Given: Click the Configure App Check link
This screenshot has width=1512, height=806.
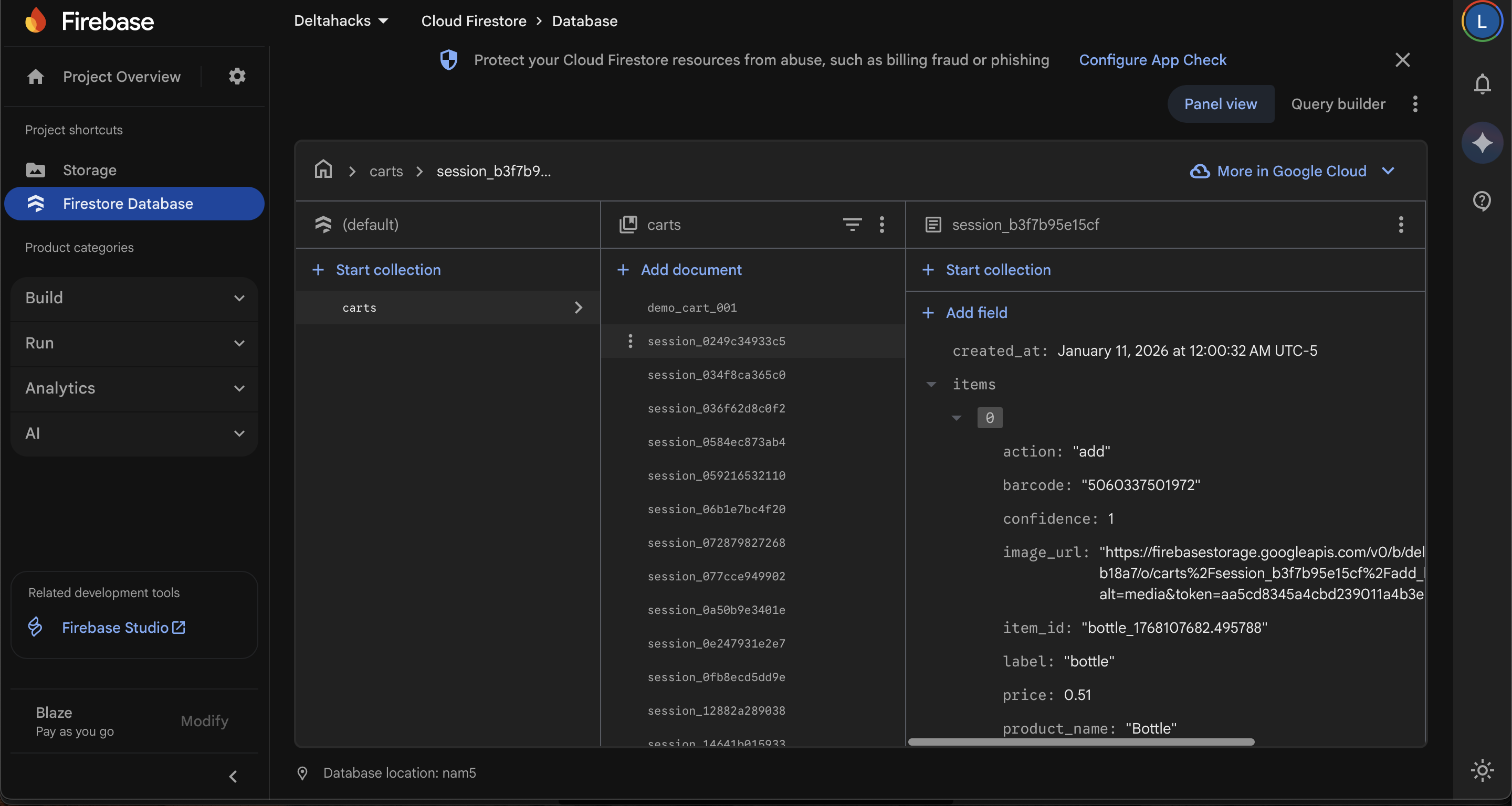Looking at the screenshot, I should point(1152,60).
